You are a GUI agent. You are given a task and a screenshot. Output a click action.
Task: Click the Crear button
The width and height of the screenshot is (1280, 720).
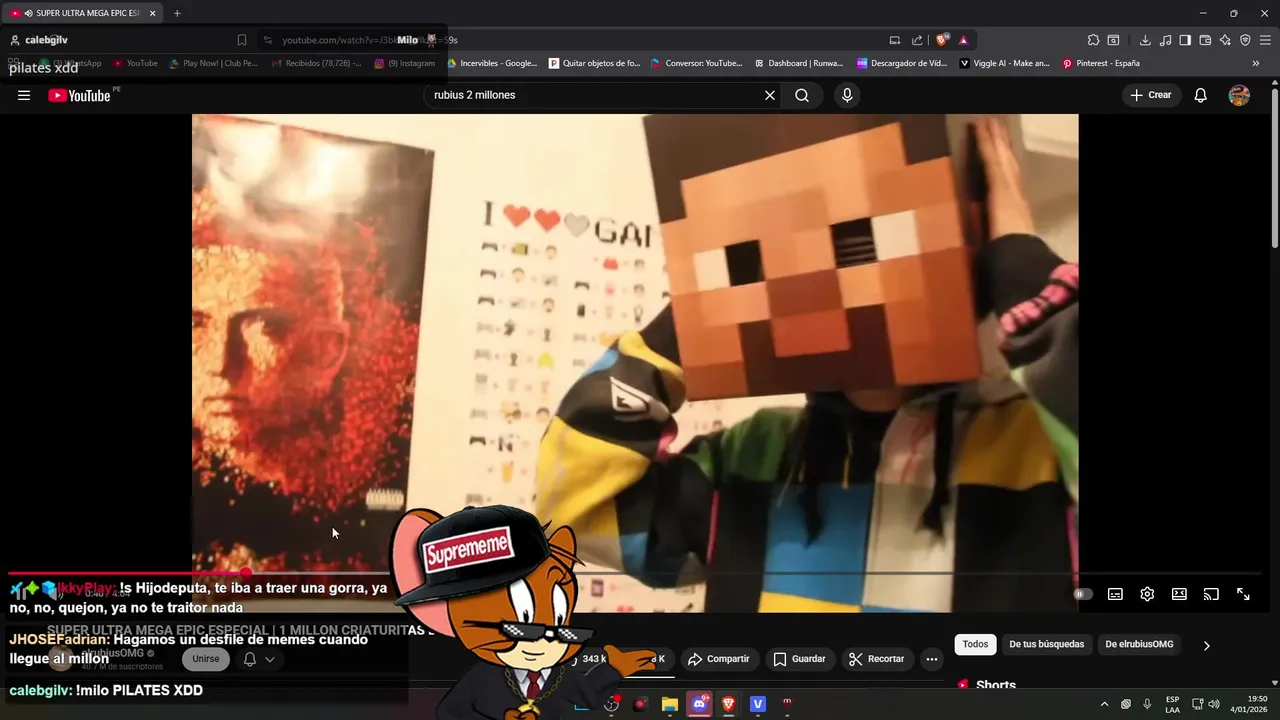(x=1150, y=95)
